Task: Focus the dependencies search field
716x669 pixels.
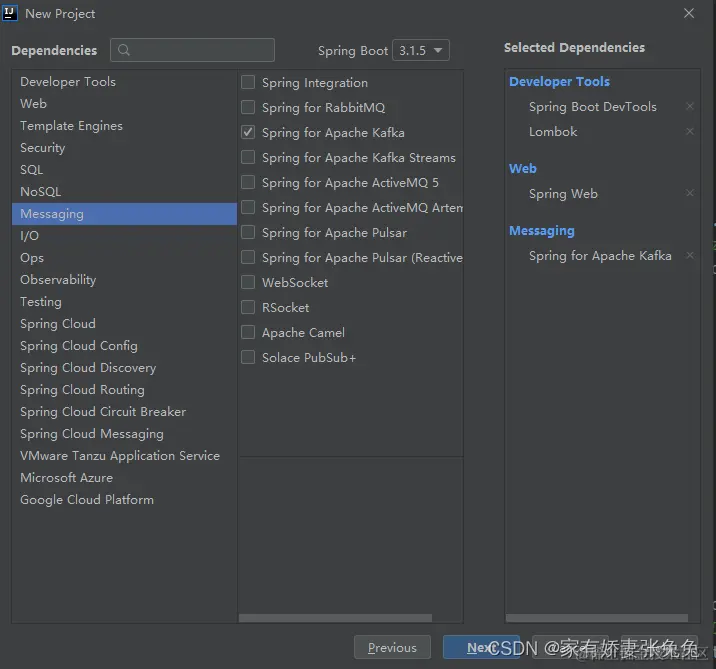Action: (x=192, y=50)
